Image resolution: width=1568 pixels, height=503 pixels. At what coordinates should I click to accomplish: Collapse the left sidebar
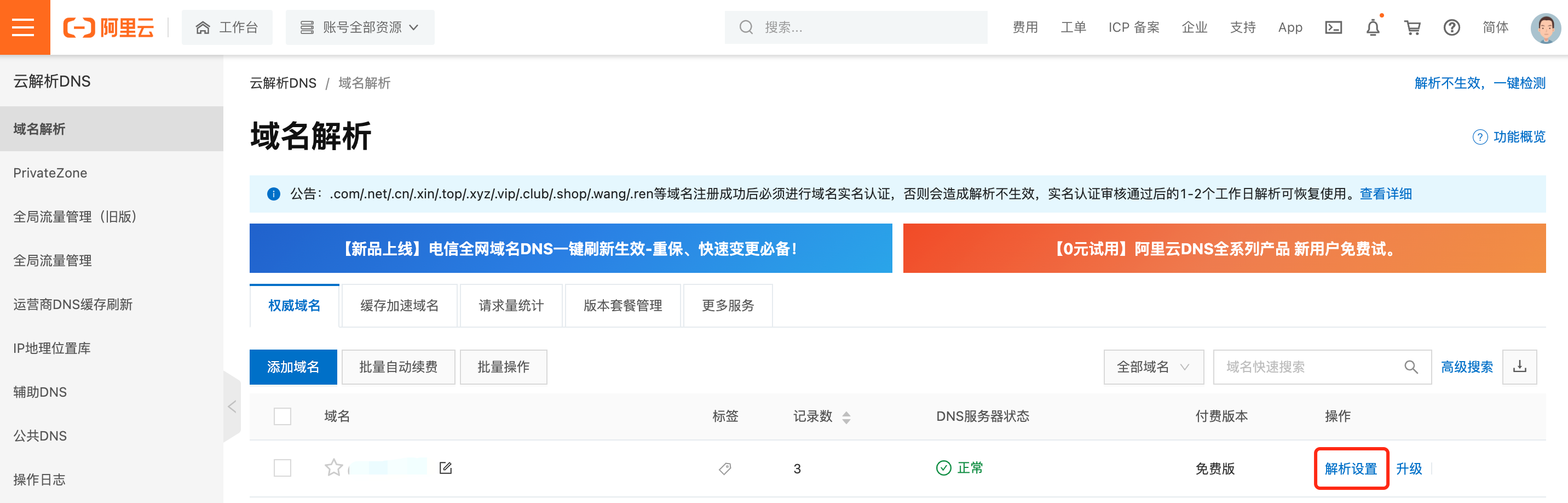pos(232,406)
